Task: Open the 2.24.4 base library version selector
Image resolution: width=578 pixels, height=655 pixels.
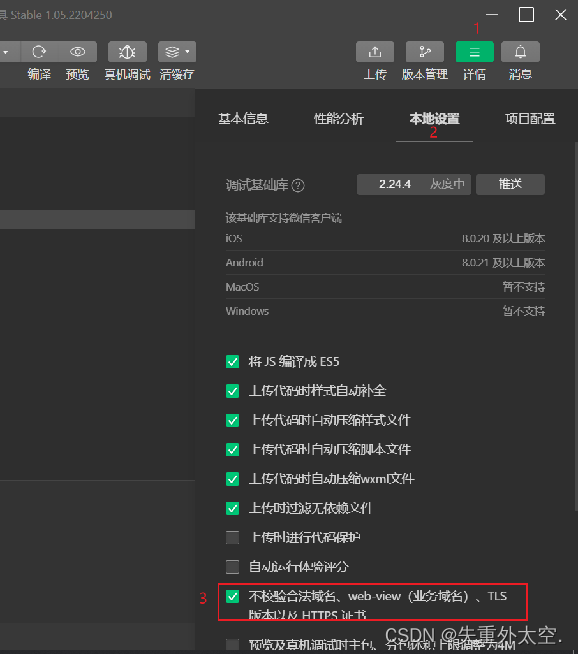Action: point(413,184)
